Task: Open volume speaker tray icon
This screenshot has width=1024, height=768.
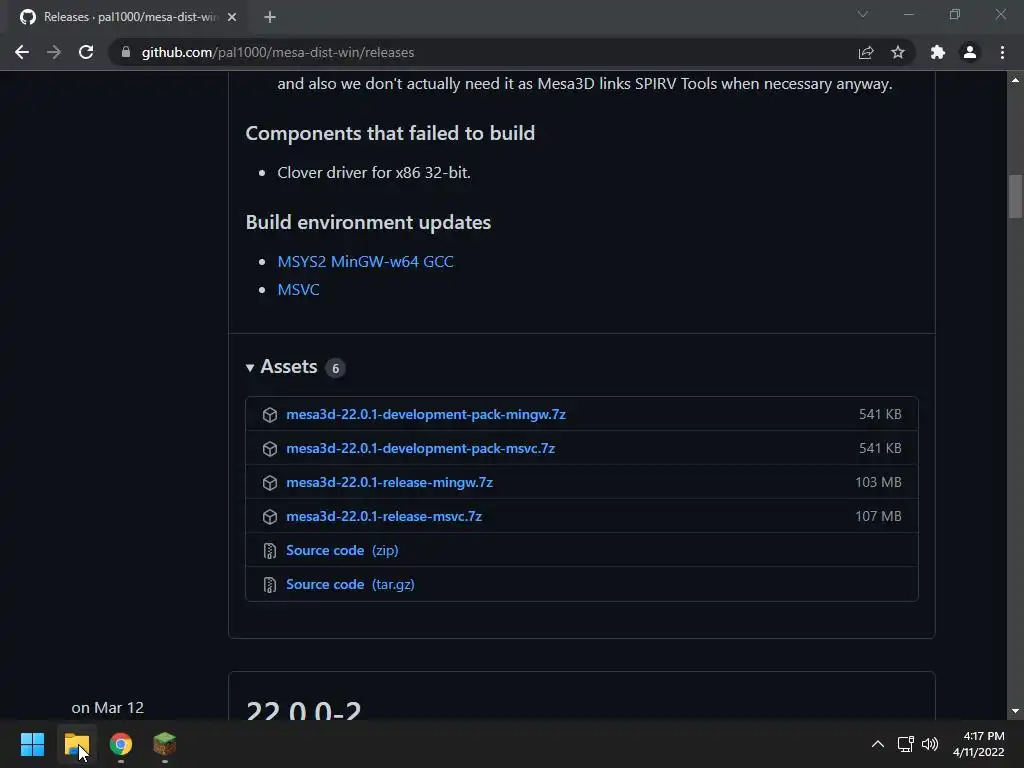Action: (930, 744)
